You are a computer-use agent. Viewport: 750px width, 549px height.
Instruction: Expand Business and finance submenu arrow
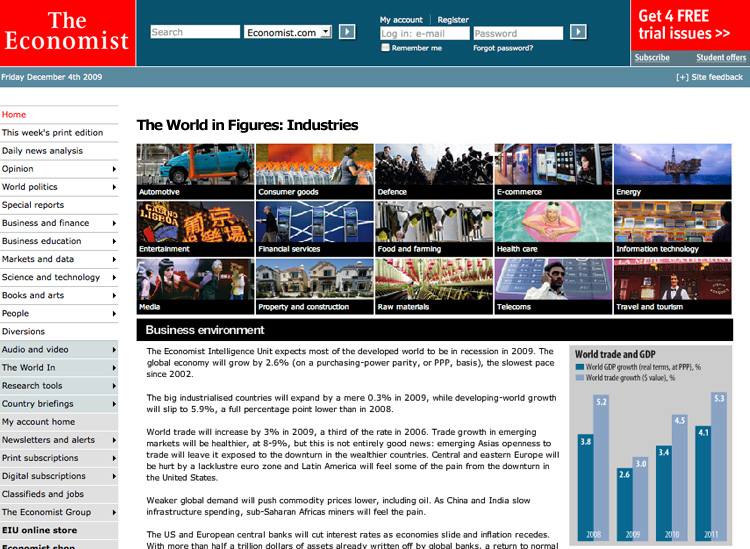(x=114, y=223)
